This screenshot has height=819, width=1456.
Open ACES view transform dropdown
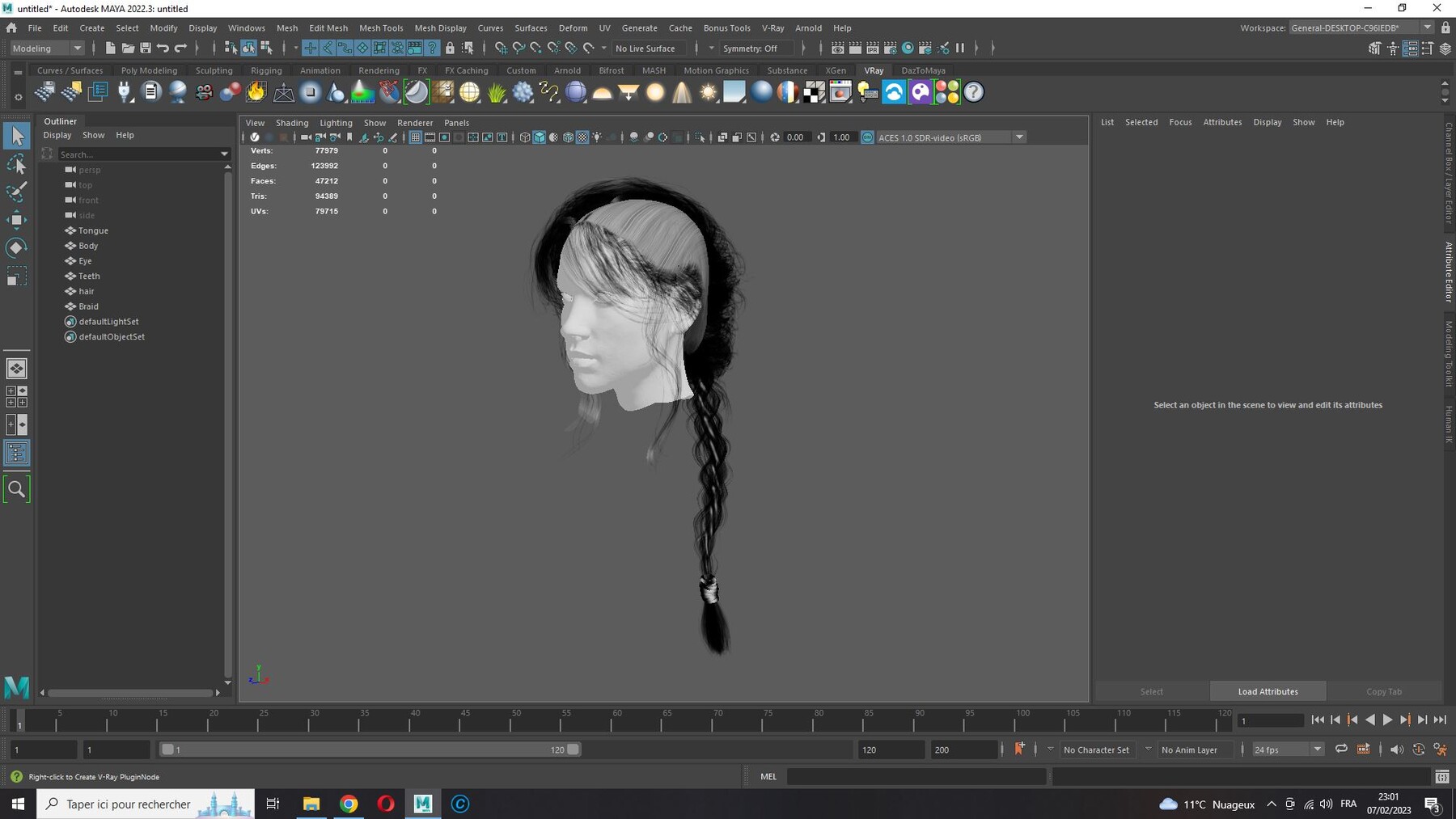[x=951, y=137]
